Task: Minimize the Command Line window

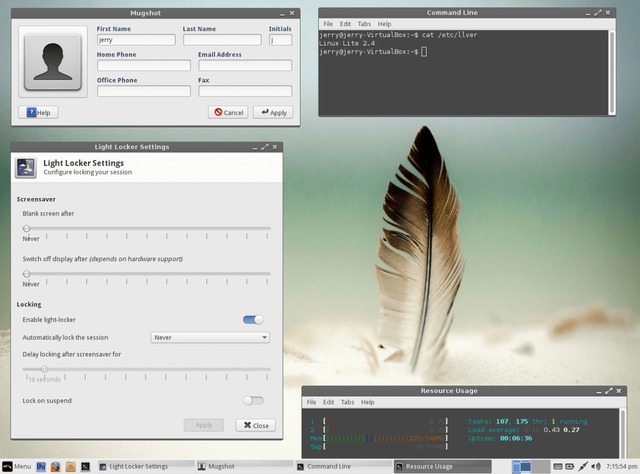Action: tap(588, 13)
